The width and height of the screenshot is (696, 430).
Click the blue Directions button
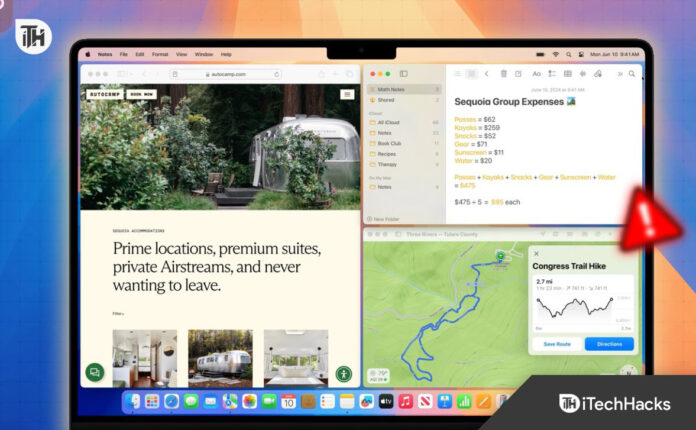609,344
